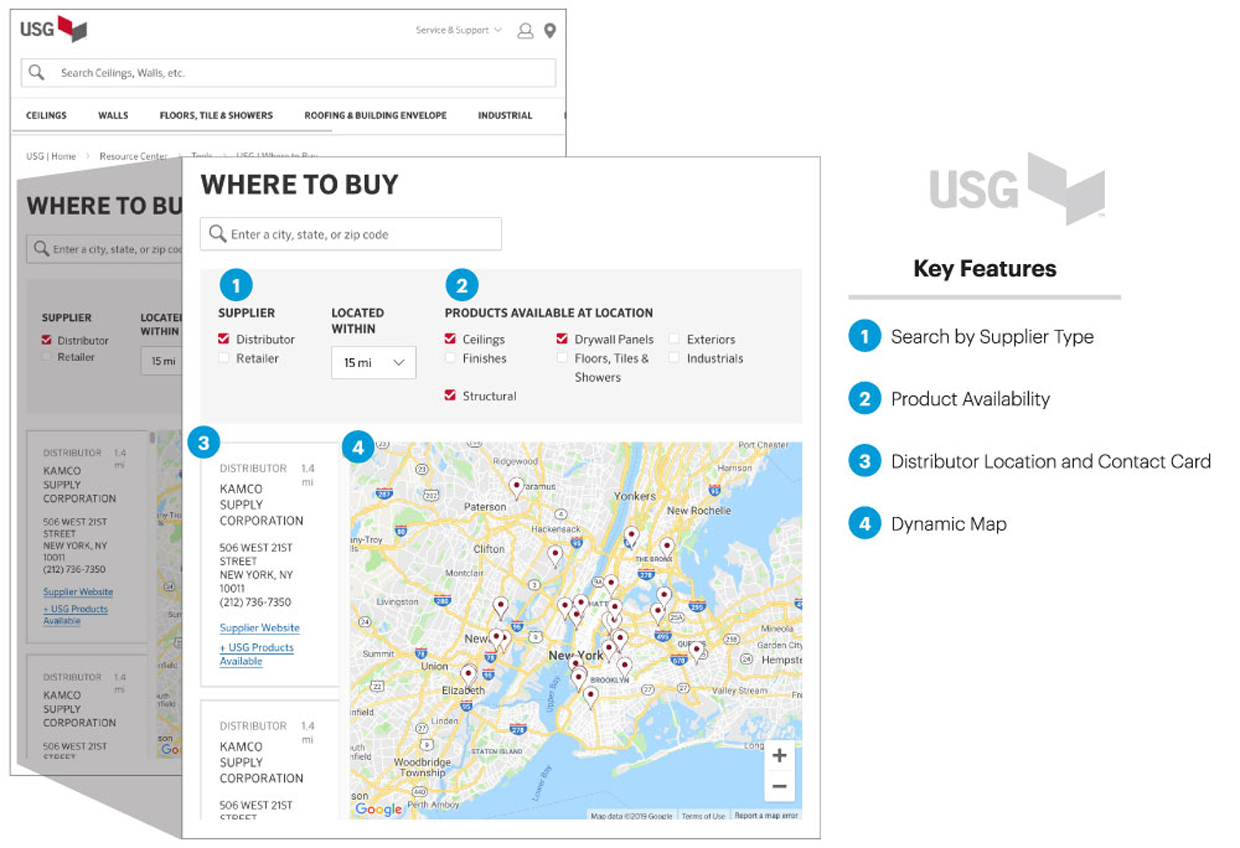Click the user account icon in header

click(524, 30)
